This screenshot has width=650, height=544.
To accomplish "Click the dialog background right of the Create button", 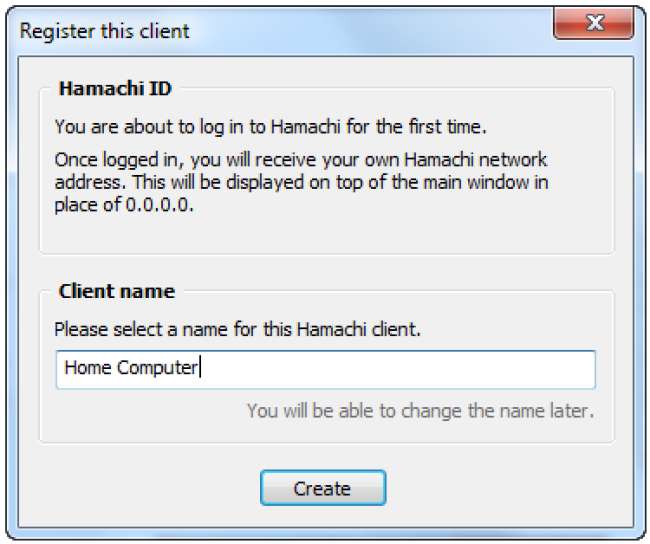I will pos(500,489).
